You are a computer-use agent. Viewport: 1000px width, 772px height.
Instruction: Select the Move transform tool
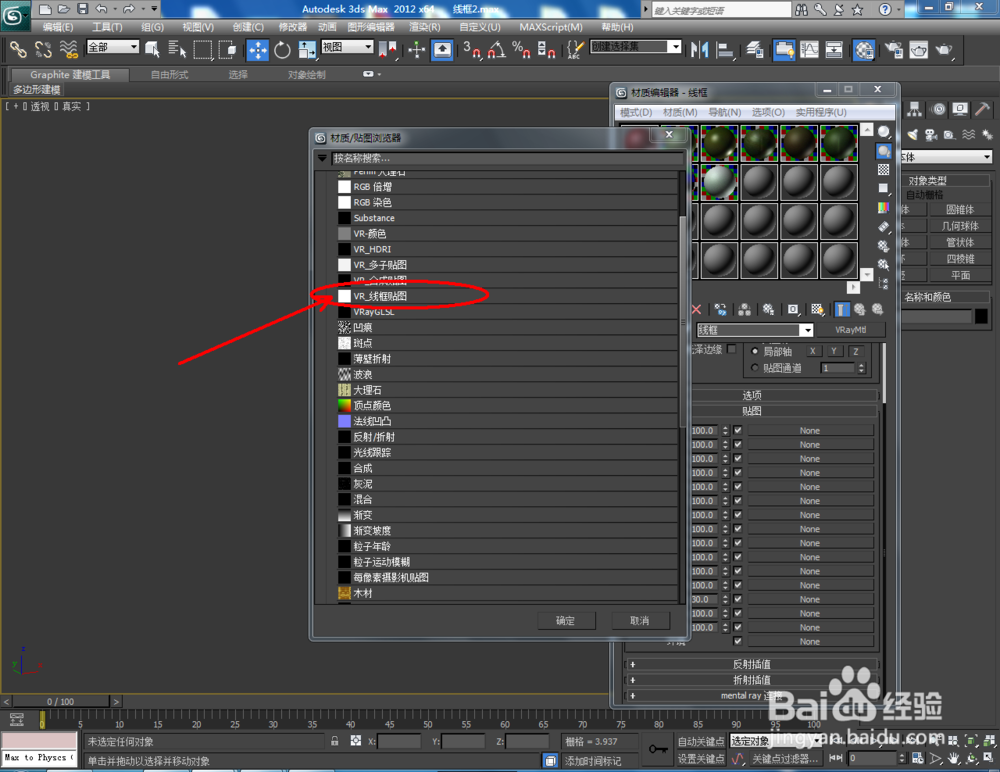click(x=258, y=50)
